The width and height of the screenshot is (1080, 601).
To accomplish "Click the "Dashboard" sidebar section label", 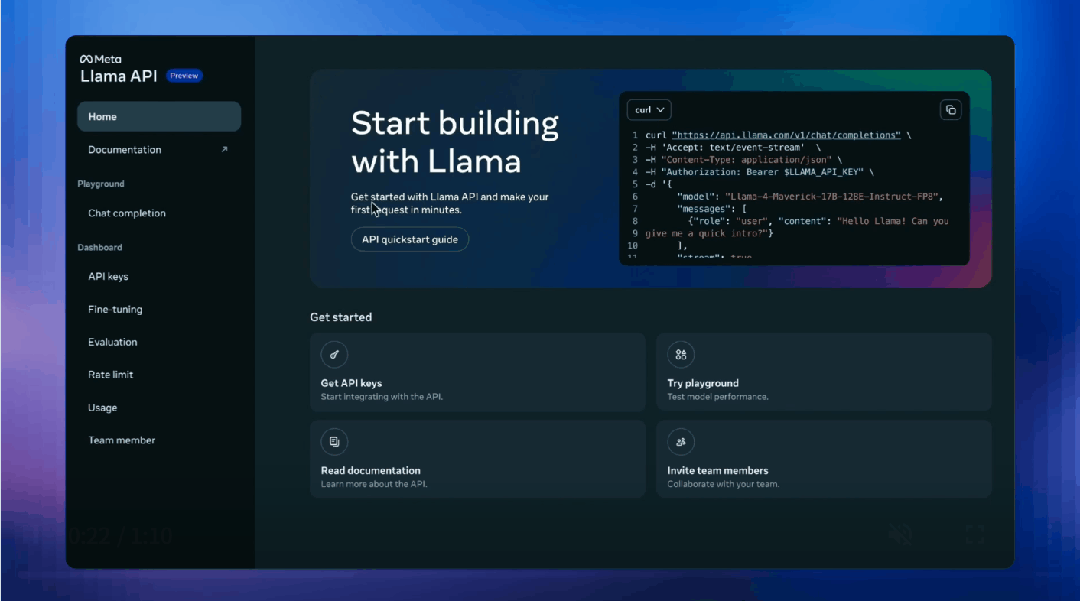I will pos(100,247).
